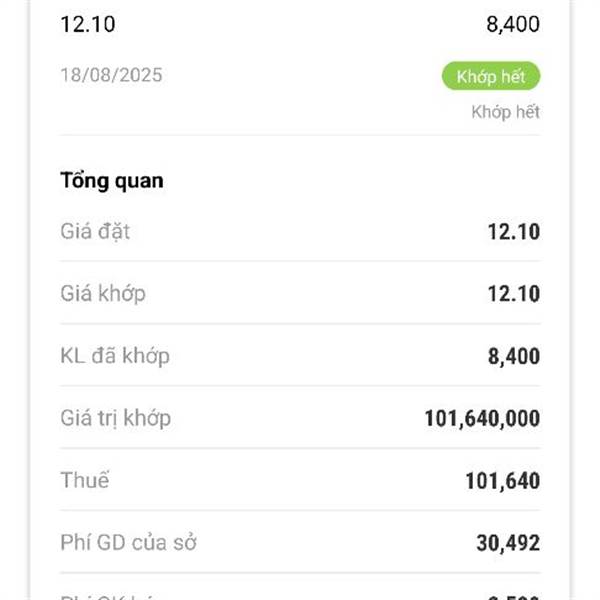Image resolution: width=600 pixels, height=600 pixels.
Task: Click the KL đã khớp label
Action: tap(115, 355)
